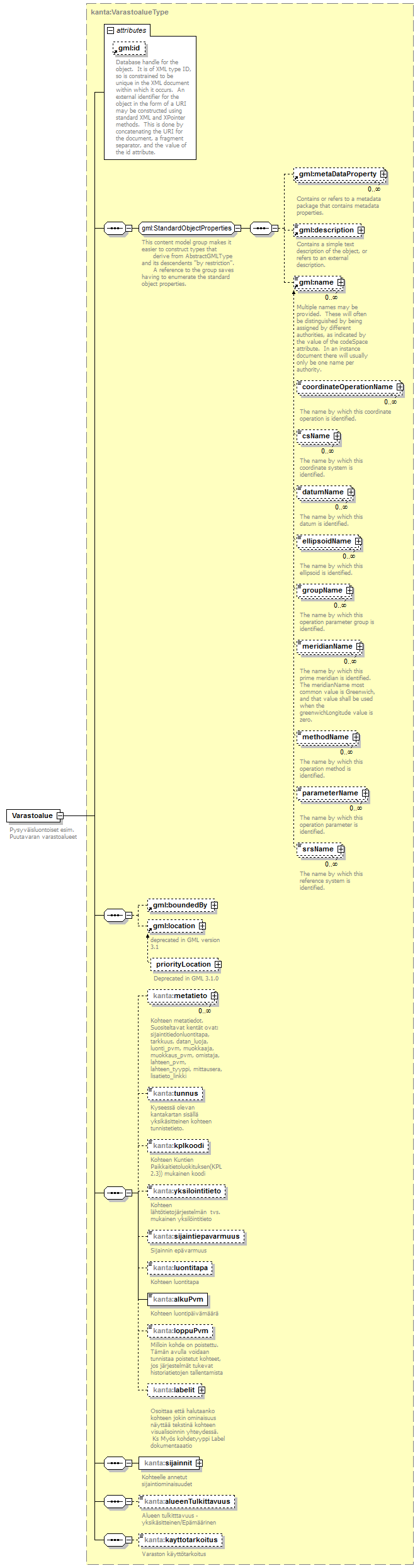Screen dimensions: 420x1568
Task: Expand meridianName plus icon
Action: [360, 646]
